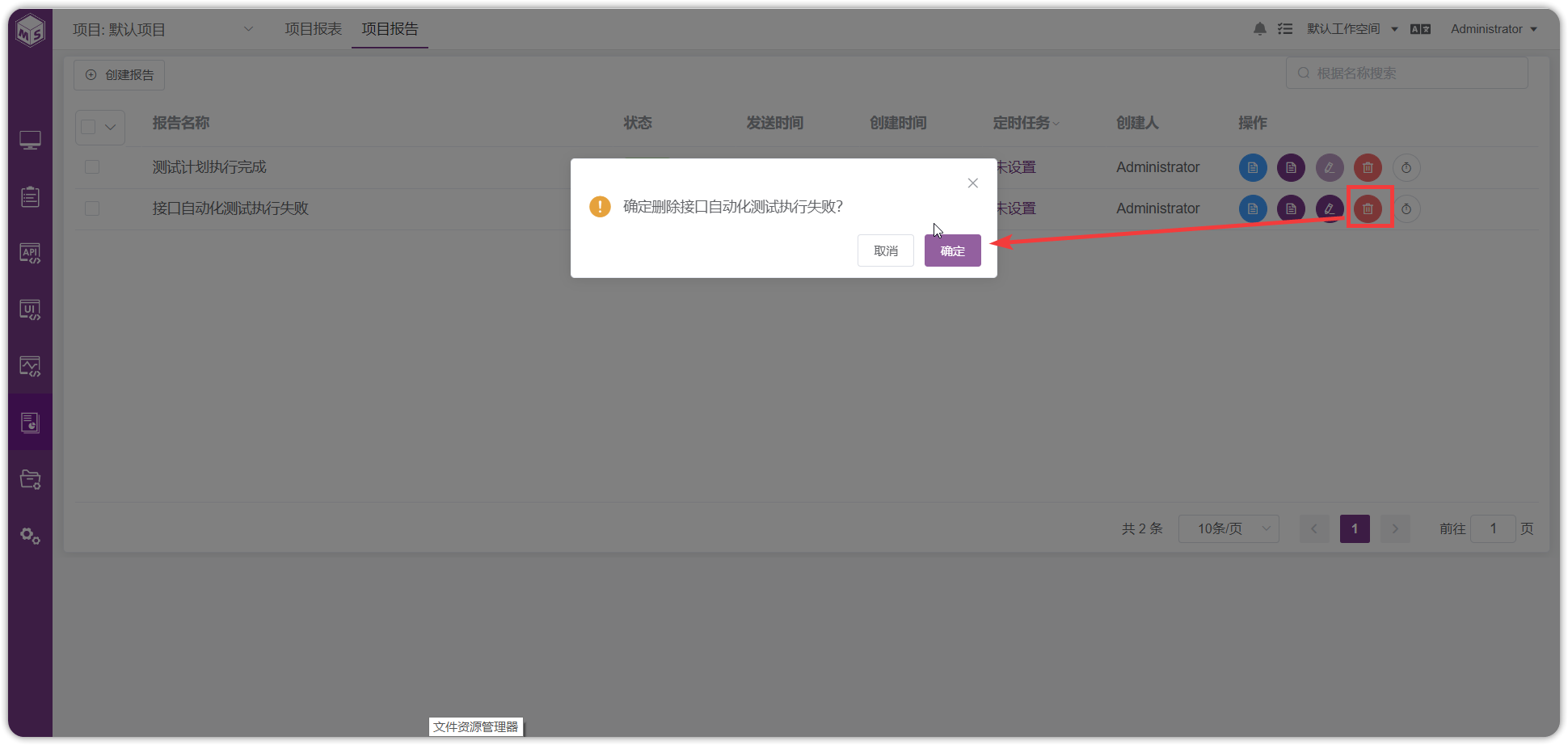This screenshot has height=745, width=1568.
Task: Click the MeterSphere logo icon
Action: [30, 31]
